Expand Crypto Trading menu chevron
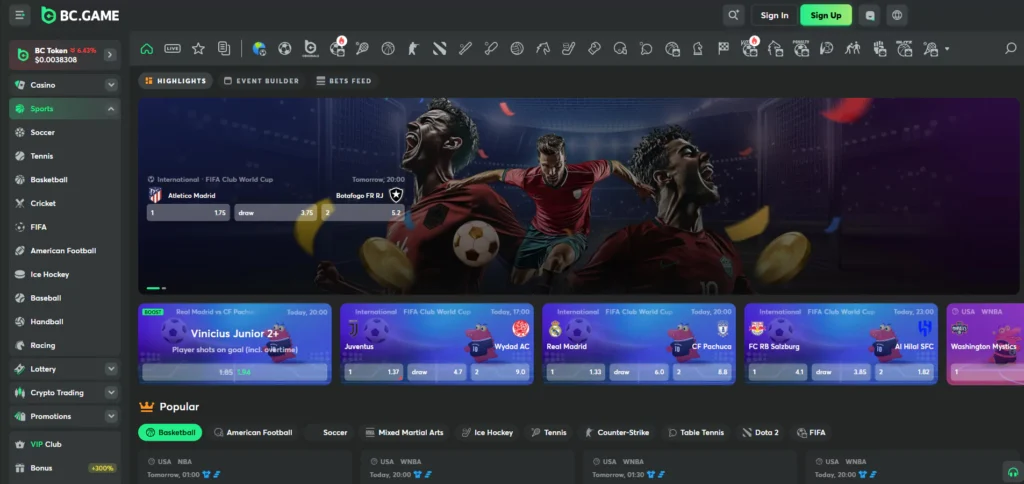This screenshot has height=484, width=1024. (111, 393)
